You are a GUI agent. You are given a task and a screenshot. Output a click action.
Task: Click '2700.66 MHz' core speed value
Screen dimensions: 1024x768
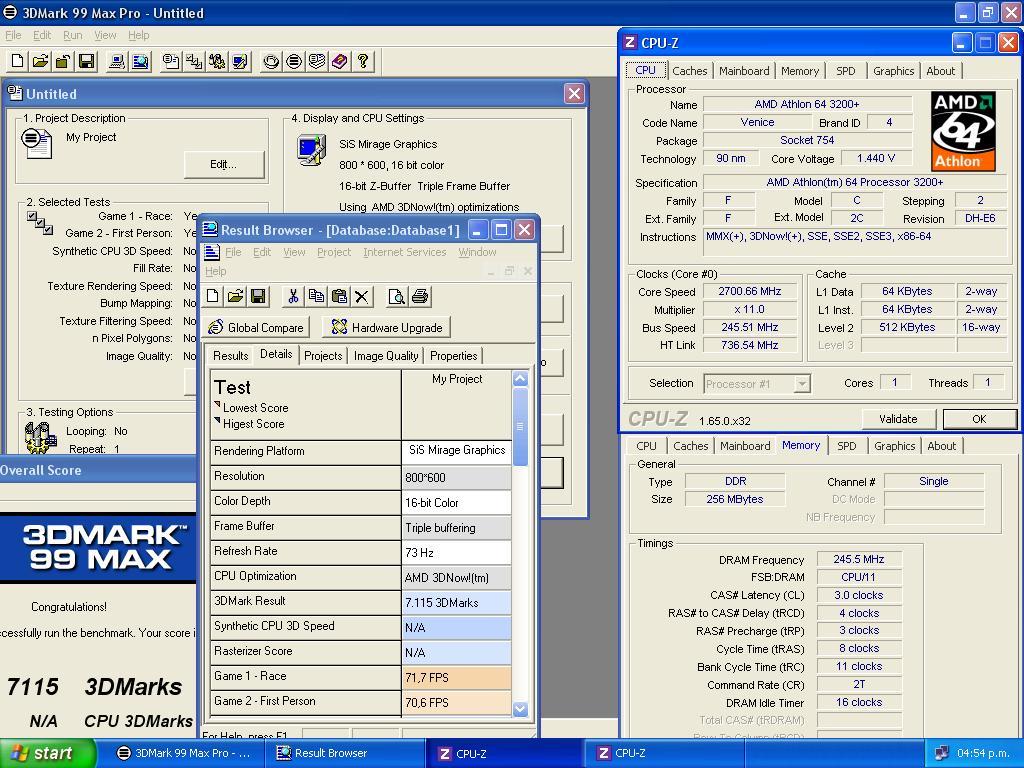(749, 291)
